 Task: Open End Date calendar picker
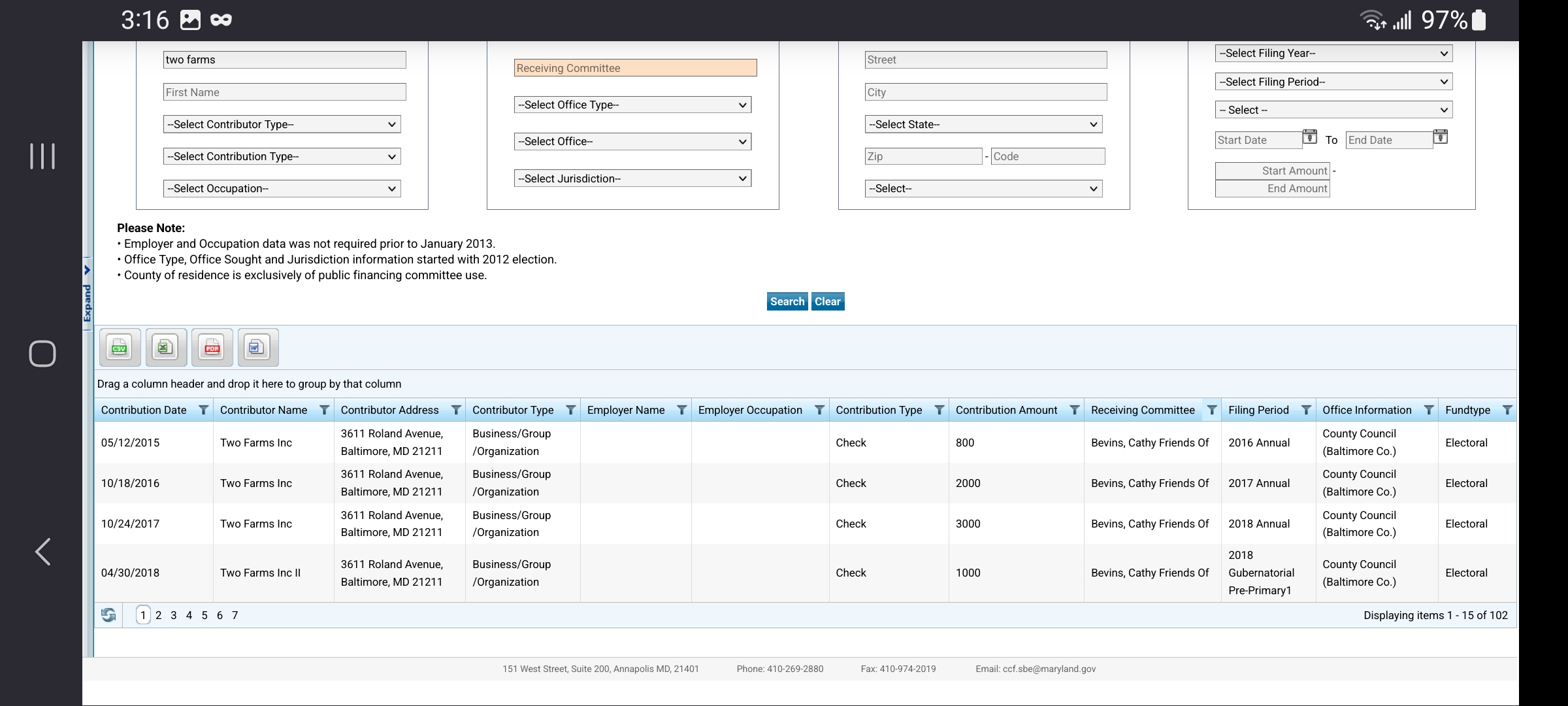pyautogui.click(x=1440, y=137)
